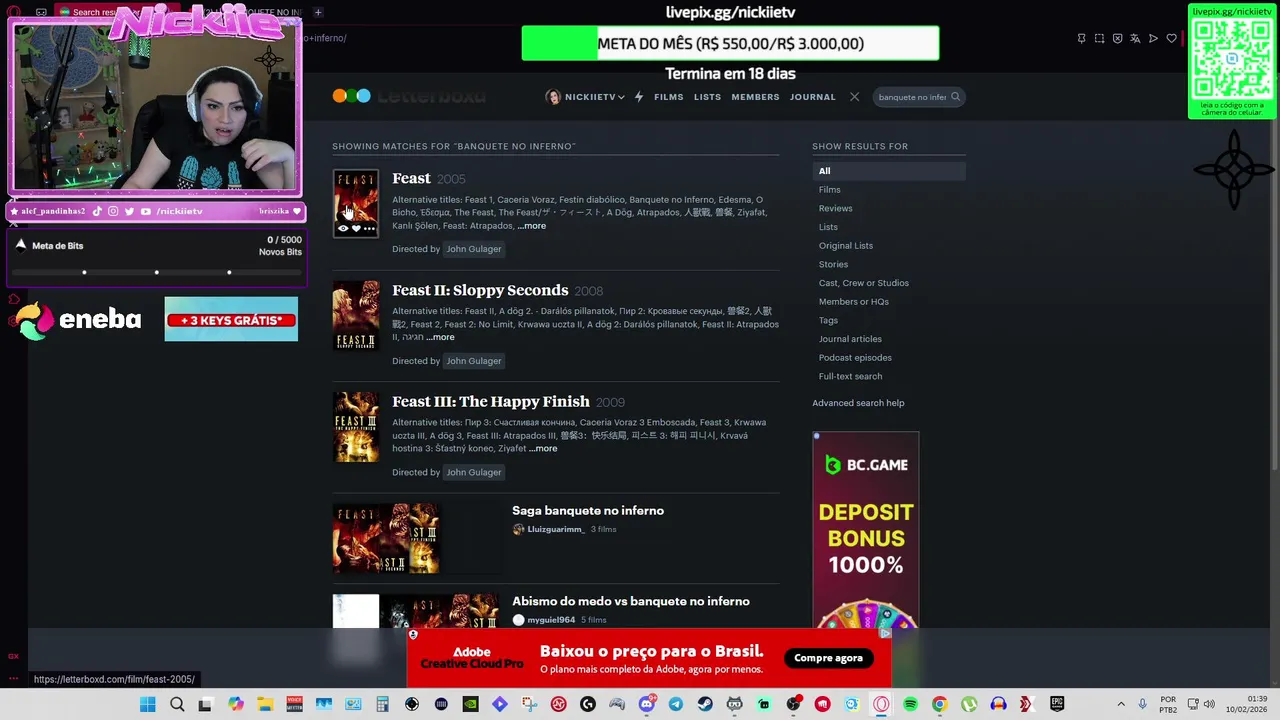Filter results by Cast, Crew or Studios

[x=864, y=283]
